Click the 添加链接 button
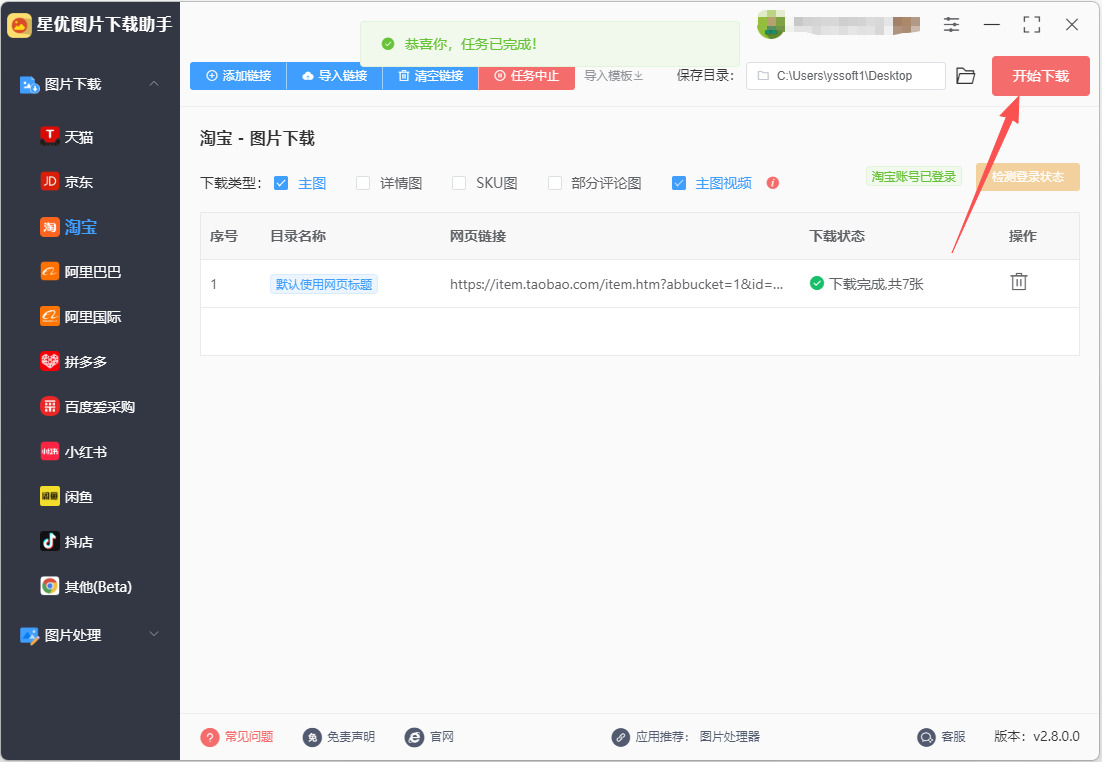 [x=238, y=76]
